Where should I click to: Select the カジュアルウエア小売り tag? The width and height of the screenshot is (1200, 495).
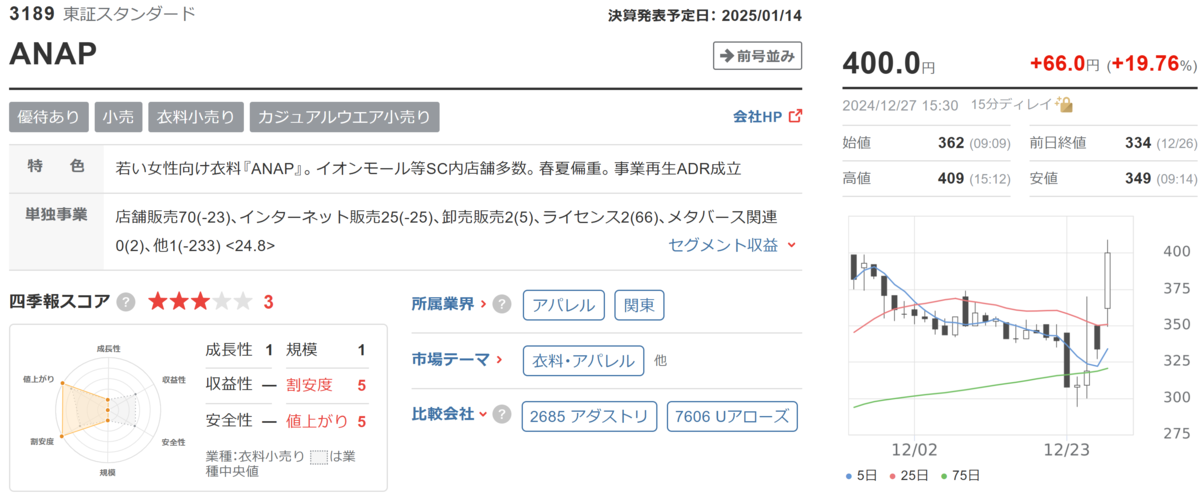coord(344,116)
